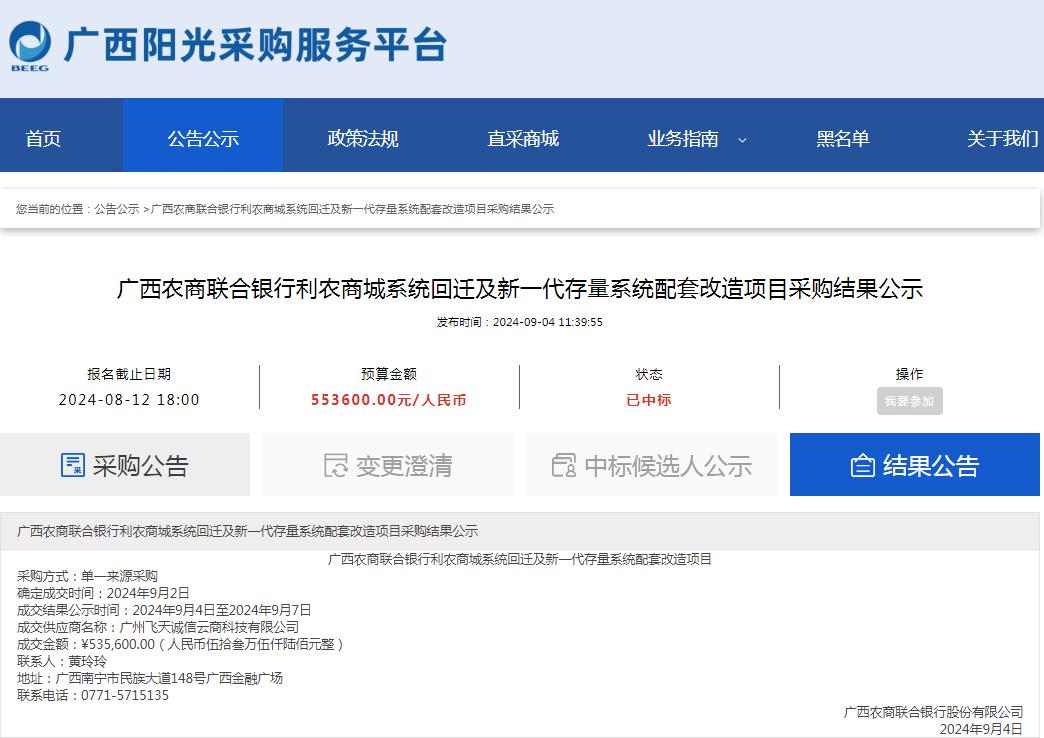Click the 地址 广西南宁市民族大道148号 line
The height and width of the screenshot is (738, 1044).
pos(150,678)
